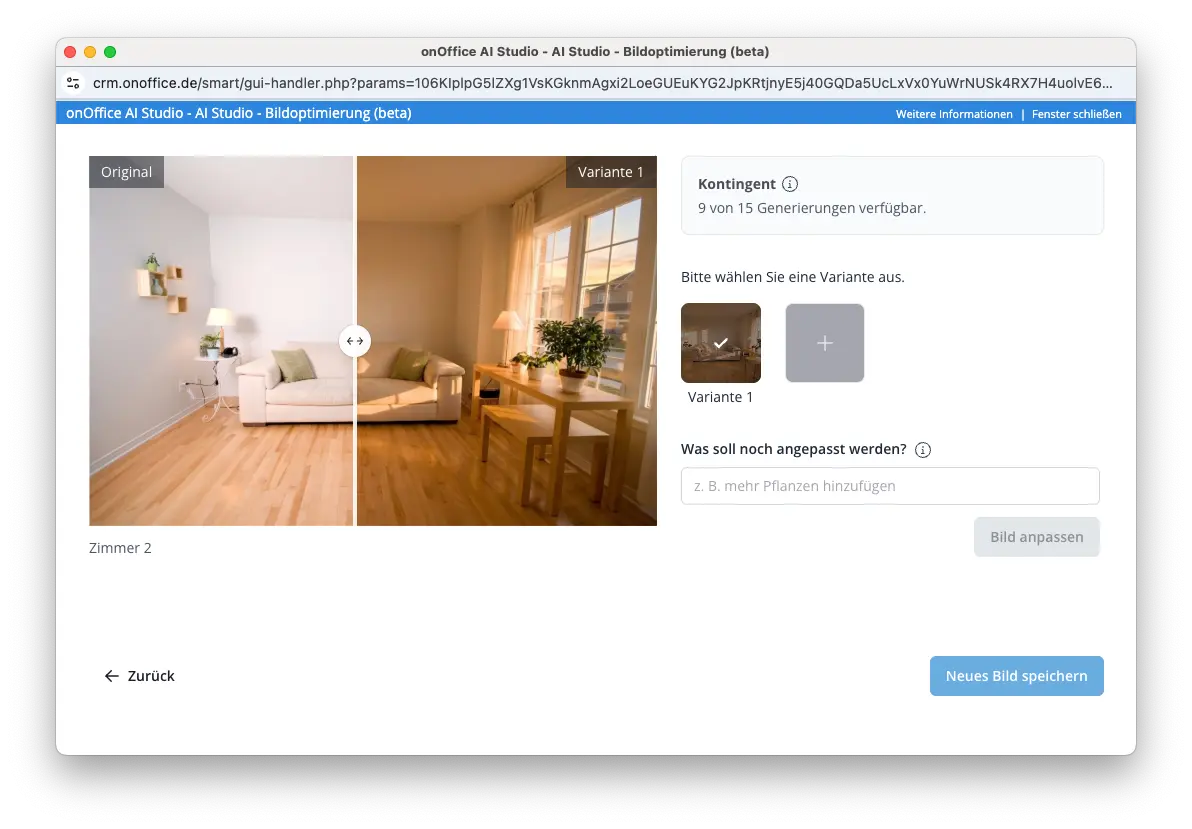This screenshot has width=1192, height=829.
Task: Click the green macOS full-screen window button
Action: [x=110, y=52]
